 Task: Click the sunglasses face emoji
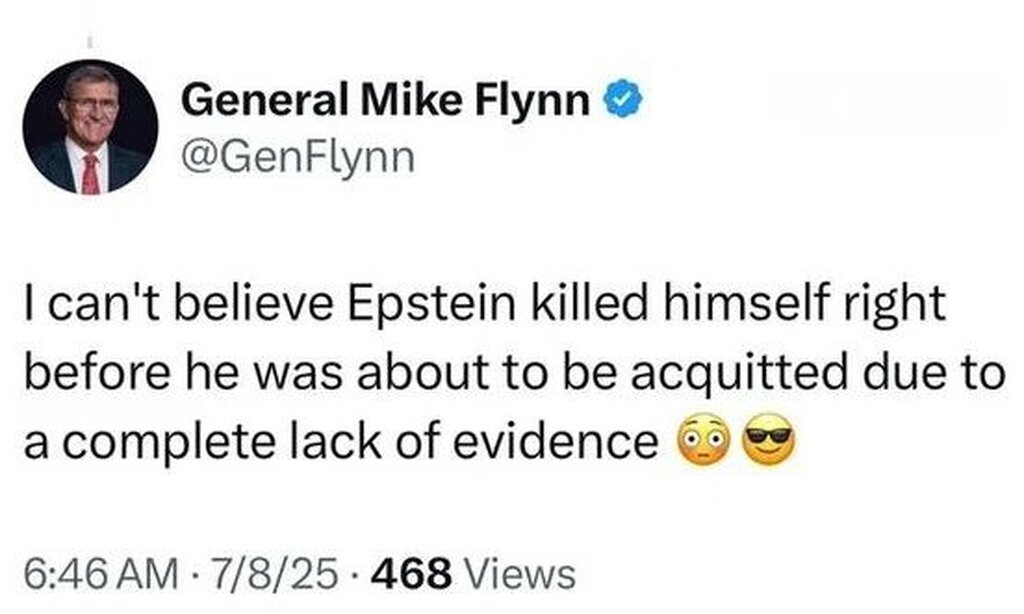tap(768, 439)
